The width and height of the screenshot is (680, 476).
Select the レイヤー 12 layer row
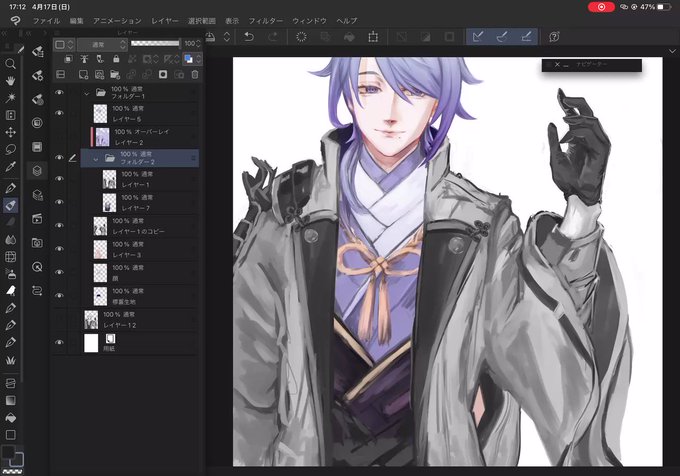pos(140,320)
